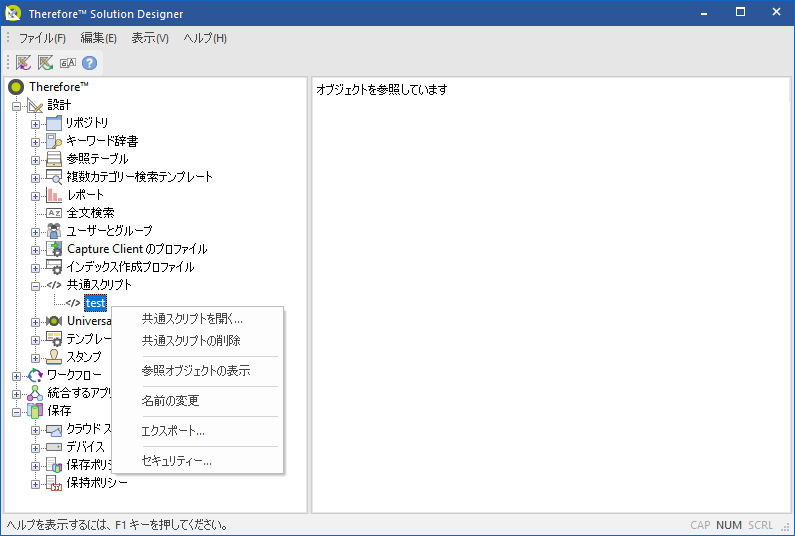The width and height of the screenshot is (795, 536).
Task: Select the 複数カテゴリー検索テンプレート label
Action: (x=139, y=177)
